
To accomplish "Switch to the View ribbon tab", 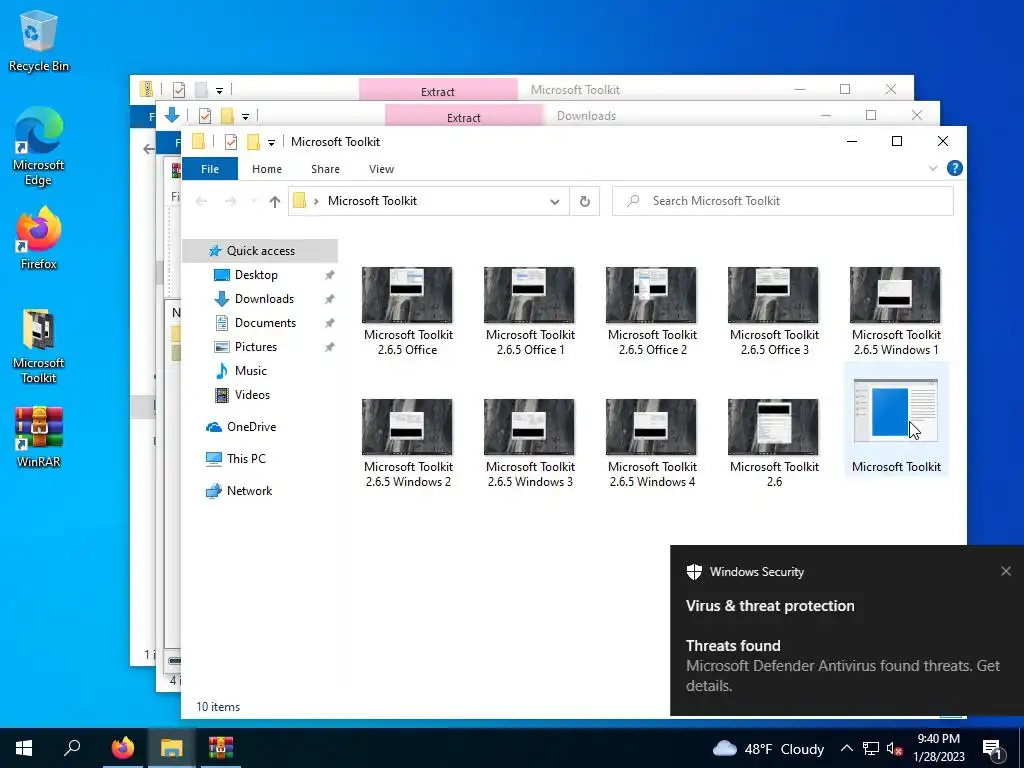I will pos(381,169).
